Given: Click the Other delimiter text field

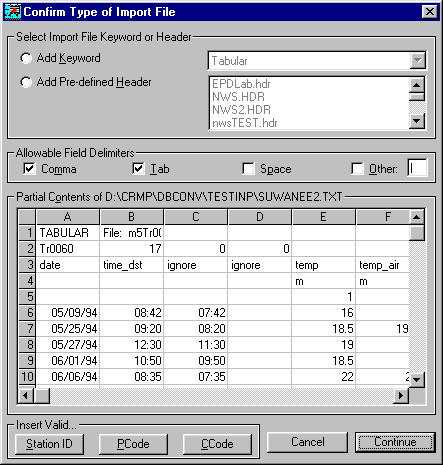Looking at the screenshot, I should (x=417, y=168).
